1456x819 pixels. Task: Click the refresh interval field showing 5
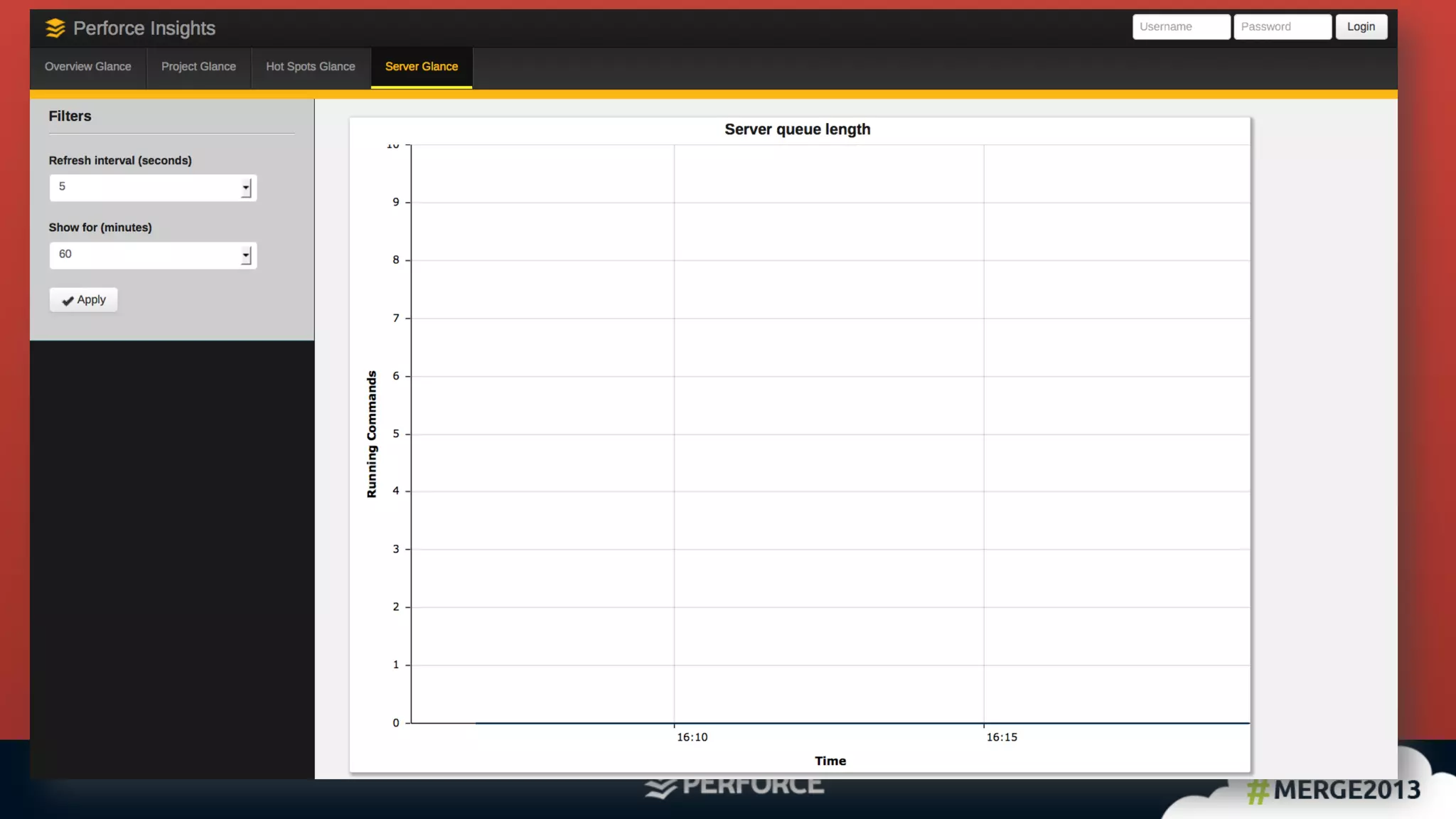pyautogui.click(x=142, y=188)
